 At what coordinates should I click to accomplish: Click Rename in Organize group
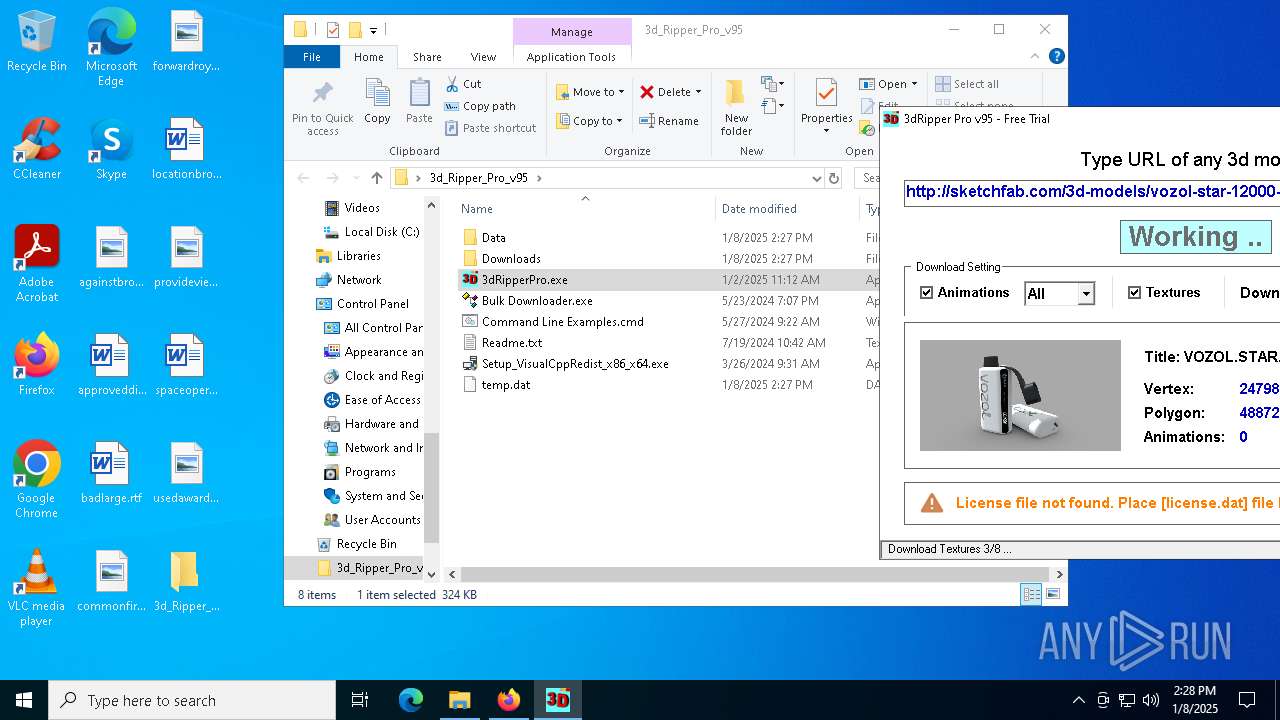tap(669, 121)
